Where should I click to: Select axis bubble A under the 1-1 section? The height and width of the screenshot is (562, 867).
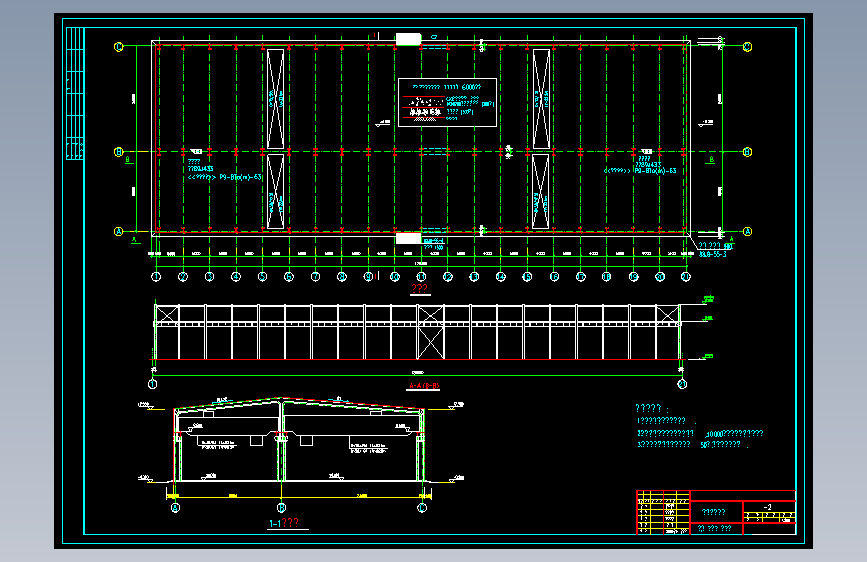[x=175, y=507]
